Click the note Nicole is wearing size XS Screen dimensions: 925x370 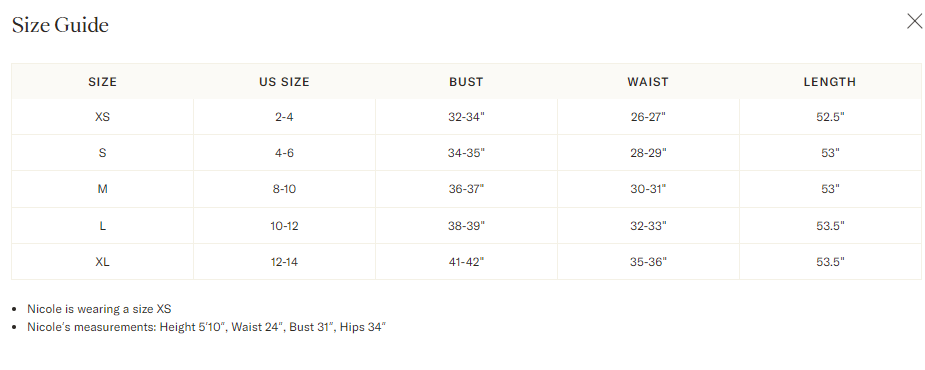(x=99, y=309)
